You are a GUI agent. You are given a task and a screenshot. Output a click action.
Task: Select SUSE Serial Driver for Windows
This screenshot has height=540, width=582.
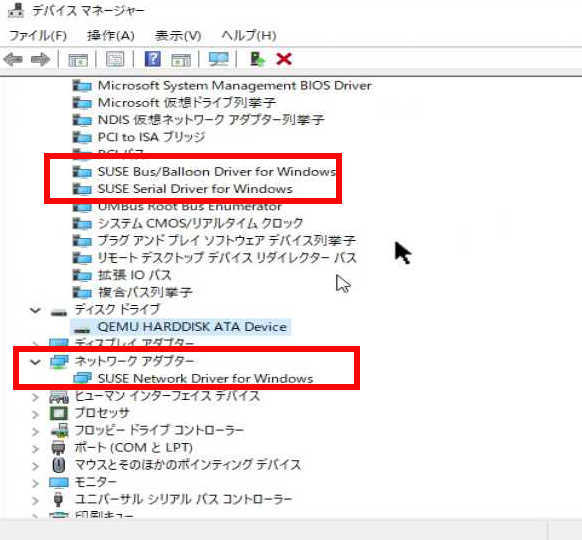click(195, 189)
